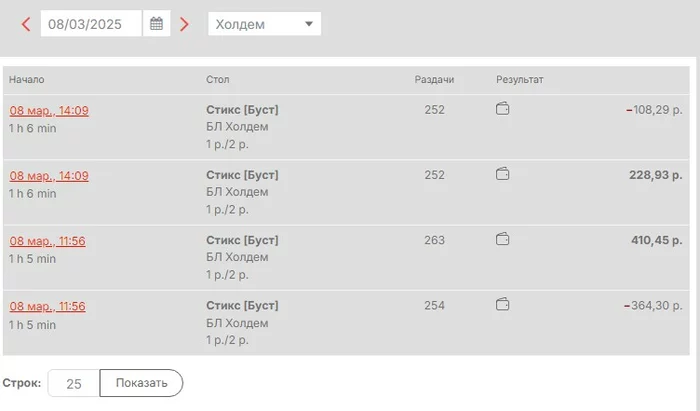Open 11:56 session link with −364,30 р. result
Screen dimensions: 700x411
(48, 306)
